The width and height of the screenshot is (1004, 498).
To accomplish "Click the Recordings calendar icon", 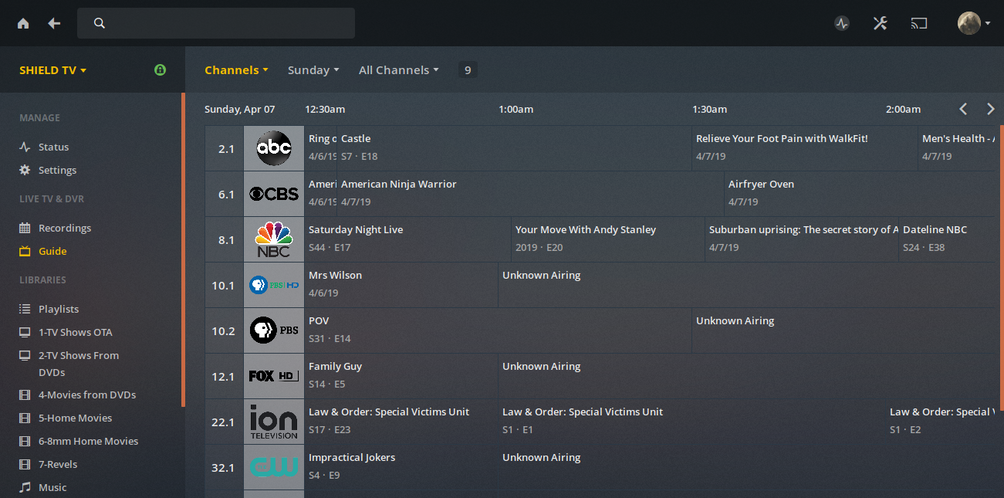I will coord(25,228).
